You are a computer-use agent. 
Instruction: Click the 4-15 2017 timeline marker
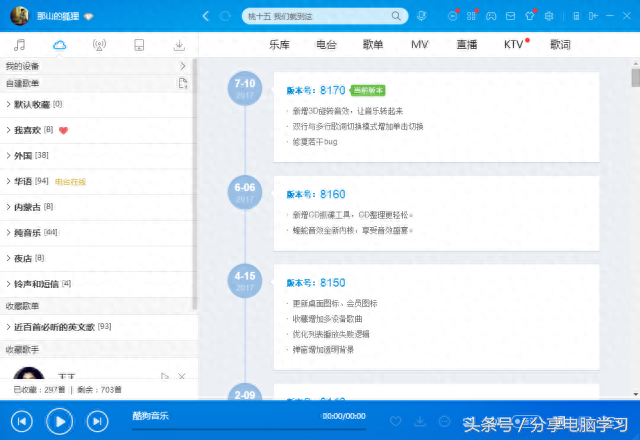pyautogui.click(x=245, y=281)
